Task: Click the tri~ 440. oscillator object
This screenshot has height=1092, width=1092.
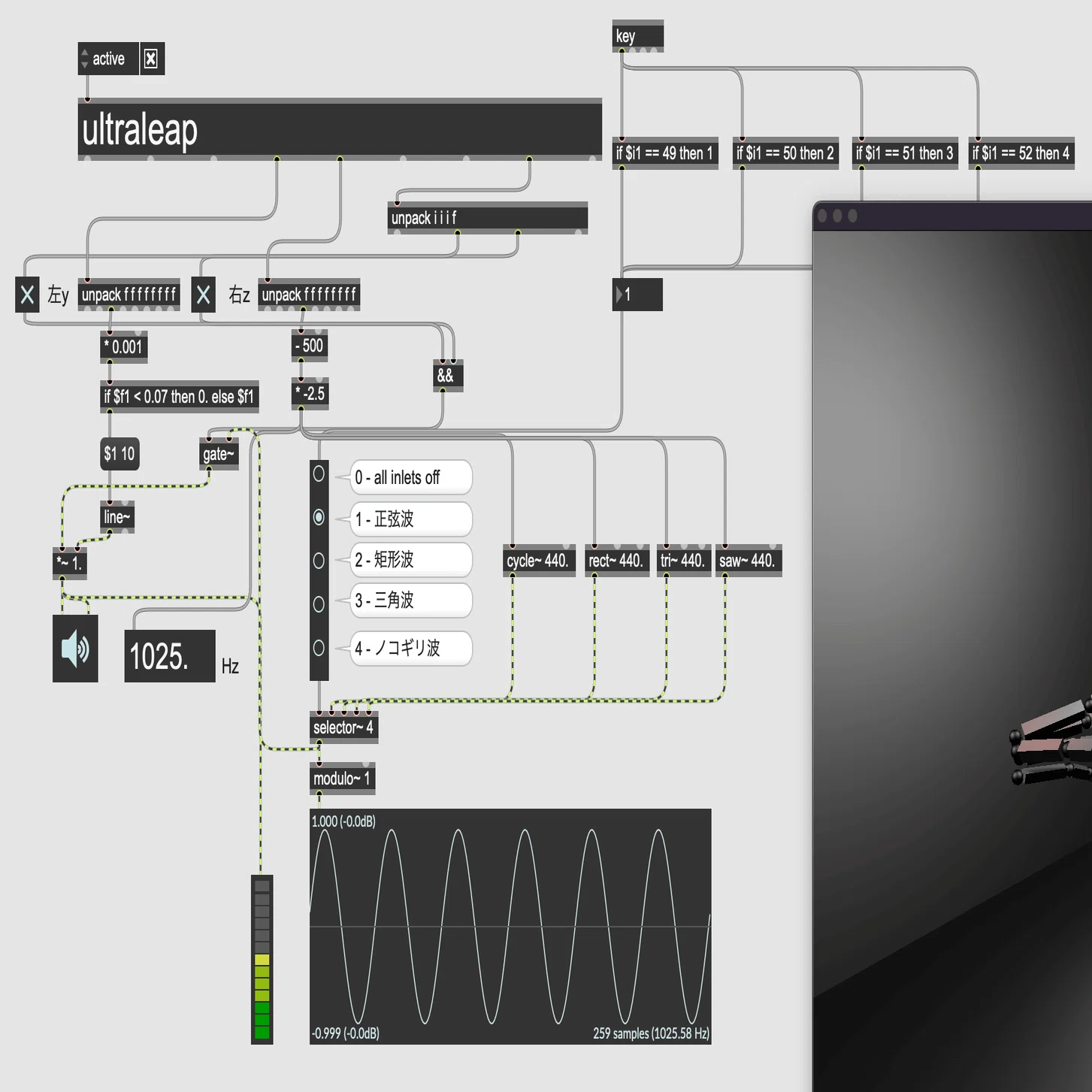Action: click(684, 561)
